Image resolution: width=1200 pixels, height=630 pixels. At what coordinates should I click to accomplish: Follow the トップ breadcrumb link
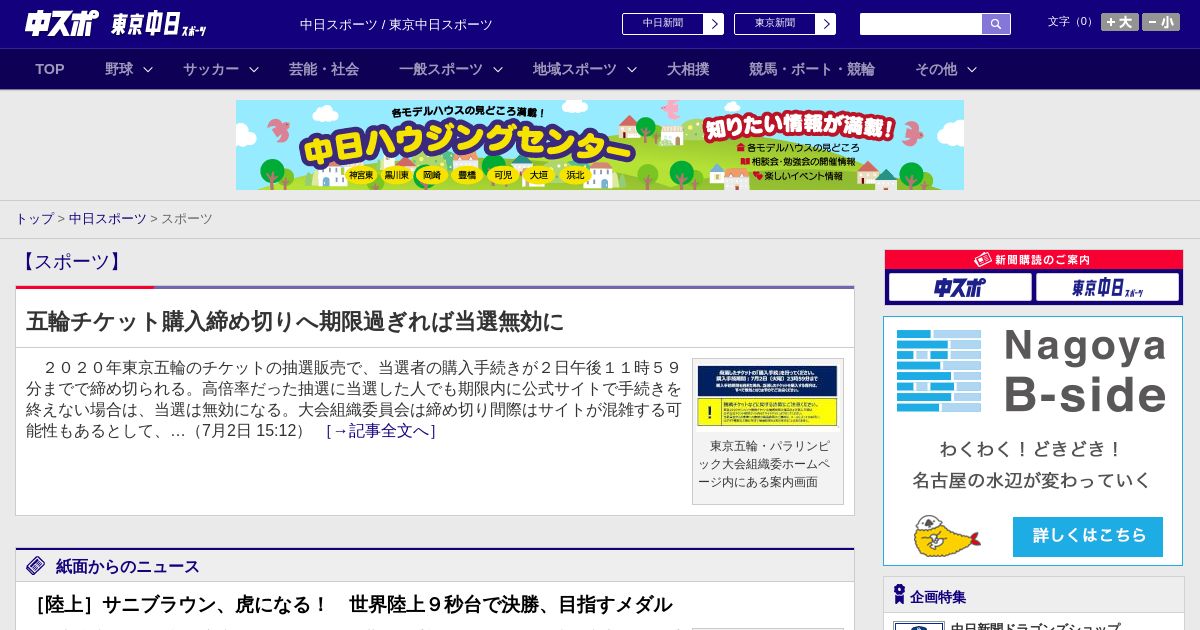click(34, 218)
